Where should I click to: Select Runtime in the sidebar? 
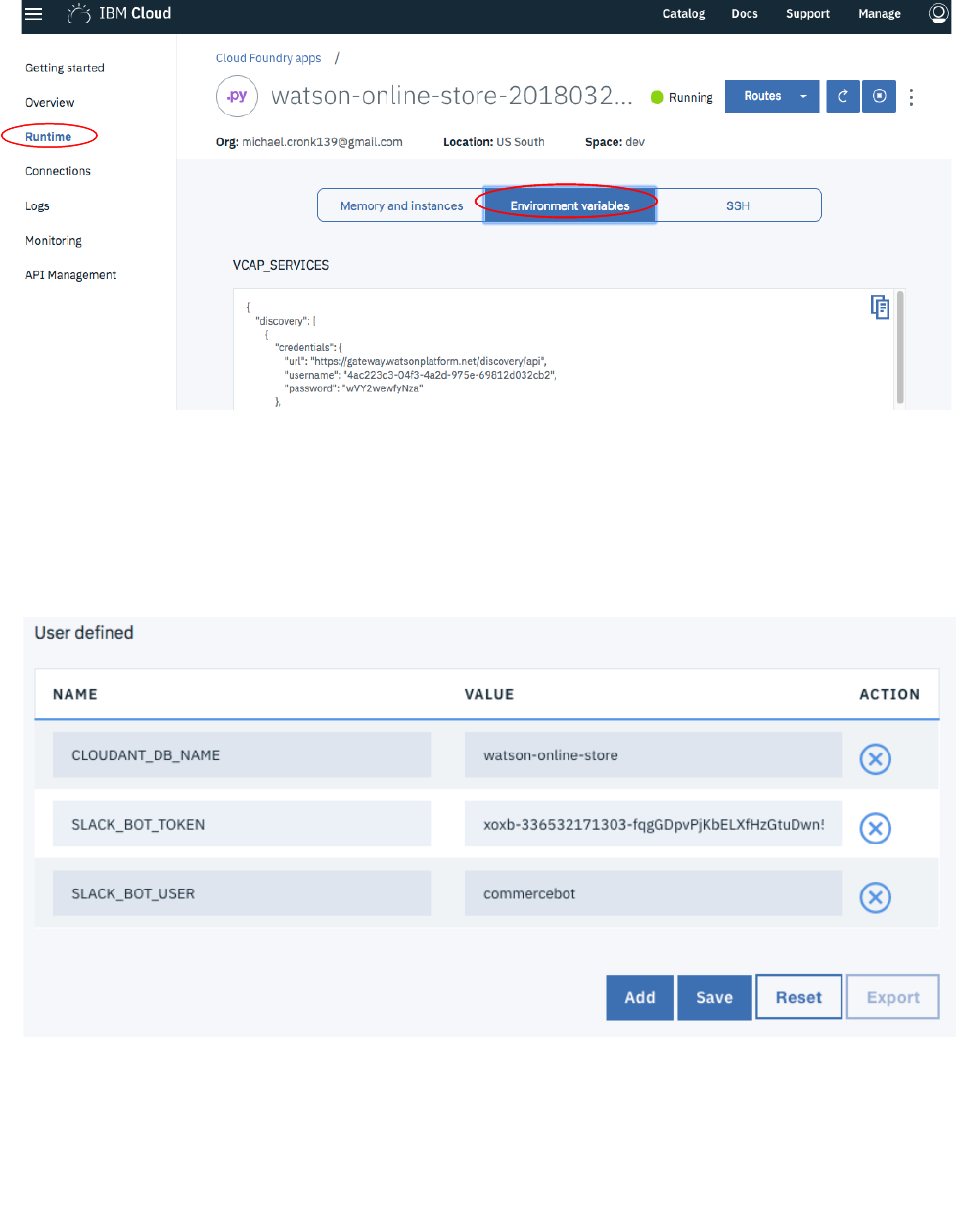pyautogui.click(x=49, y=136)
